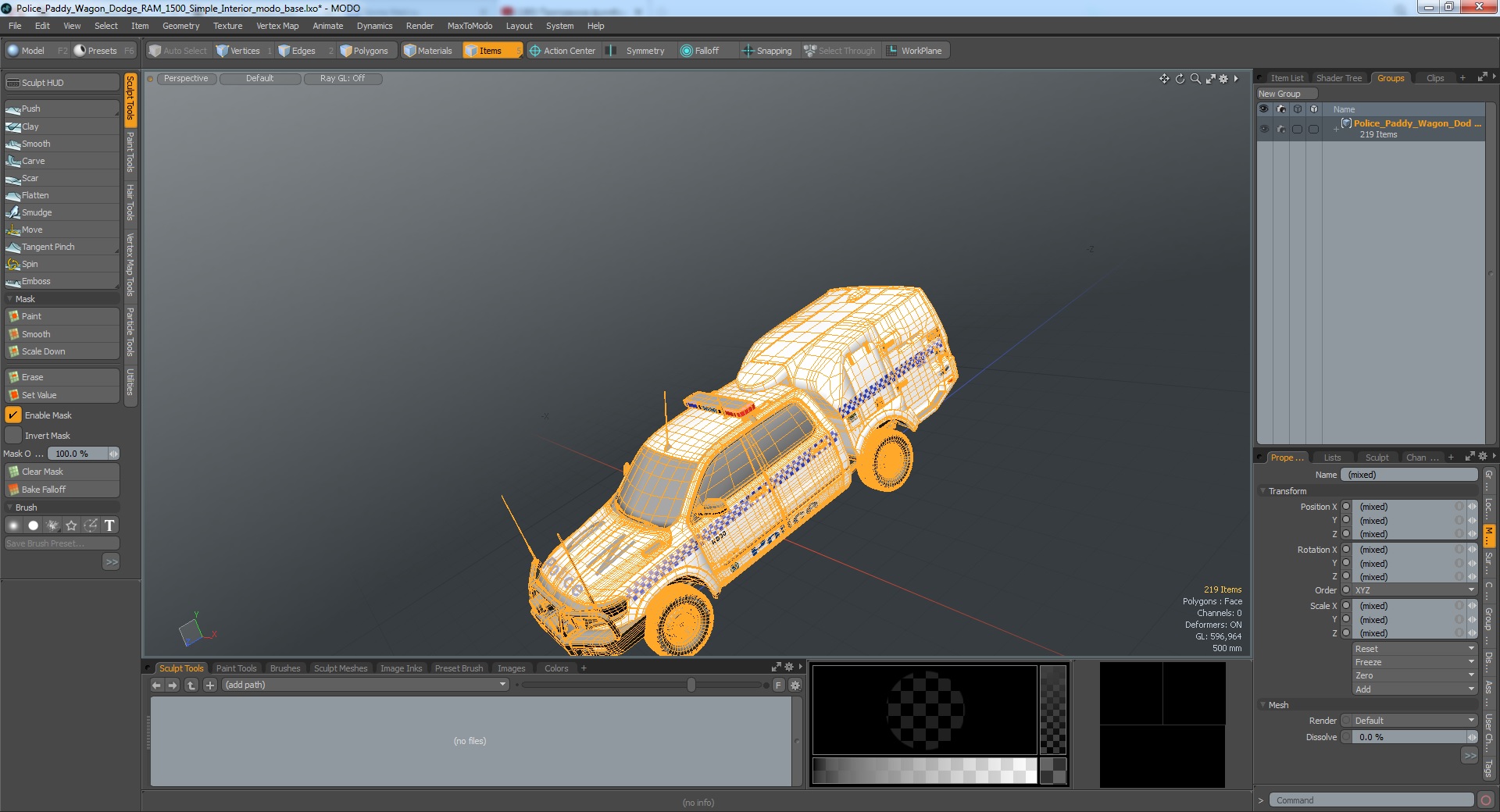Switch to the Brushes tab

point(284,668)
